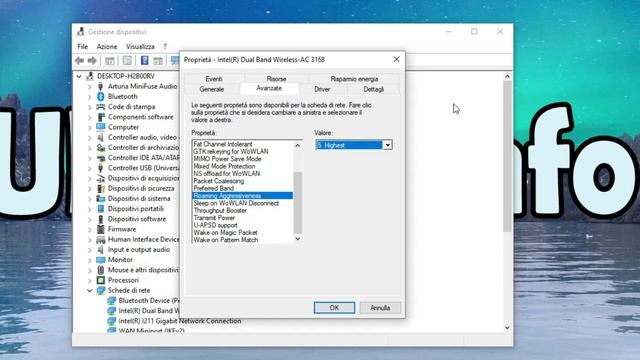Click the Device Manager window scroll down arrow

507,327
